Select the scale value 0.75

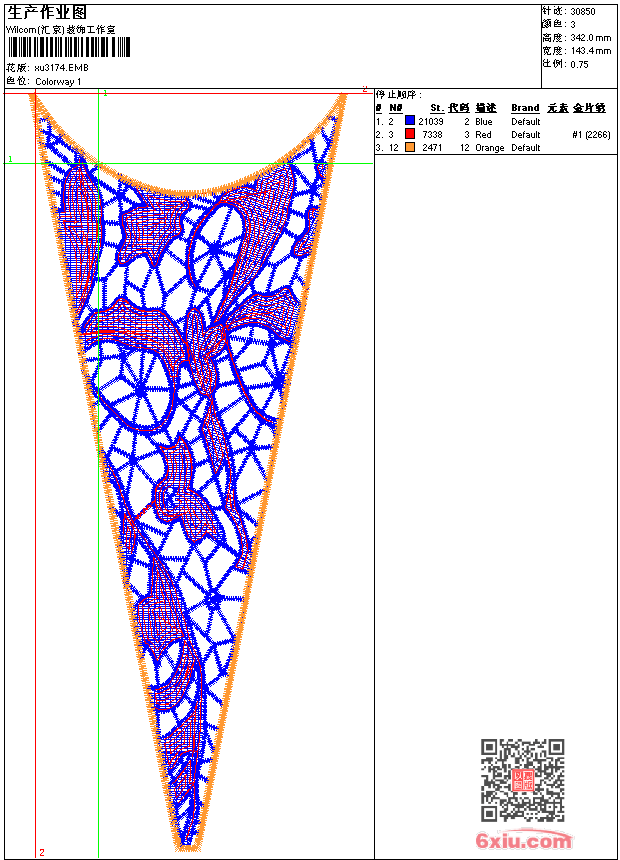coord(579,64)
